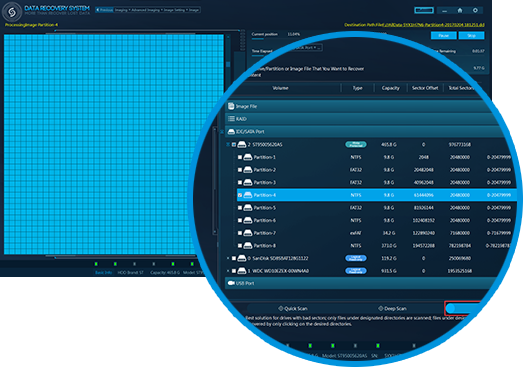Viewport: 524px width, 368px height.
Task: Click the Partition-5 drive icon
Action: point(248,208)
